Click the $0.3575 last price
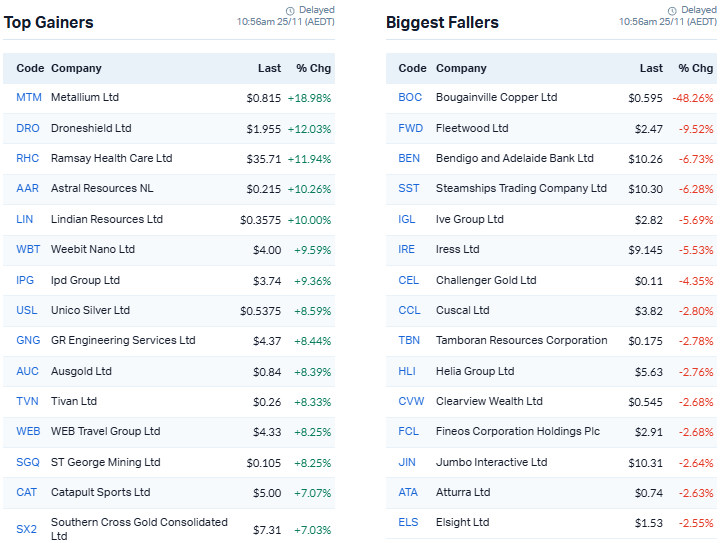Screen dimensions: 725x543 [260, 220]
